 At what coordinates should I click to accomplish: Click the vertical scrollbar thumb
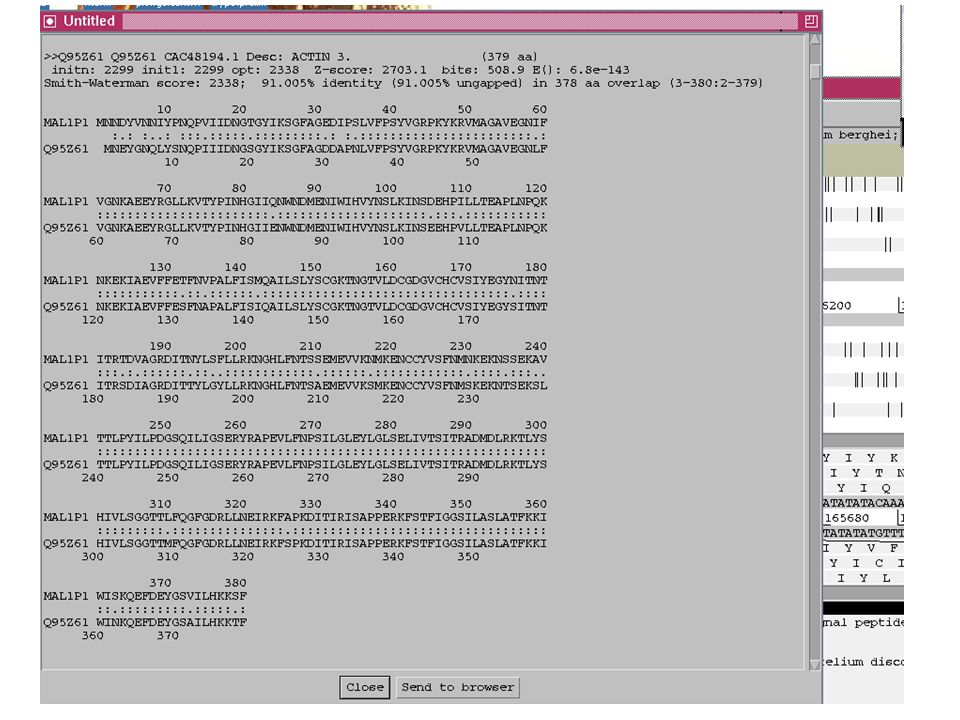click(815, 71)
